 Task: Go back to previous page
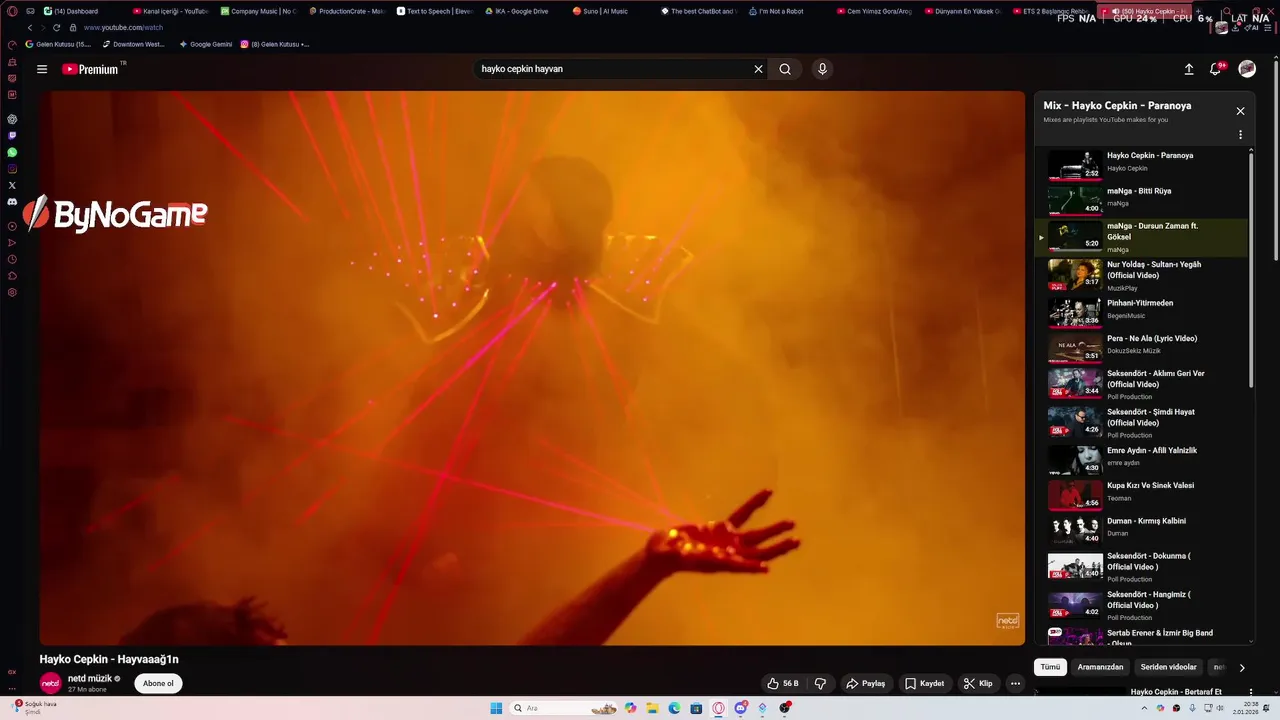[30, 28]
